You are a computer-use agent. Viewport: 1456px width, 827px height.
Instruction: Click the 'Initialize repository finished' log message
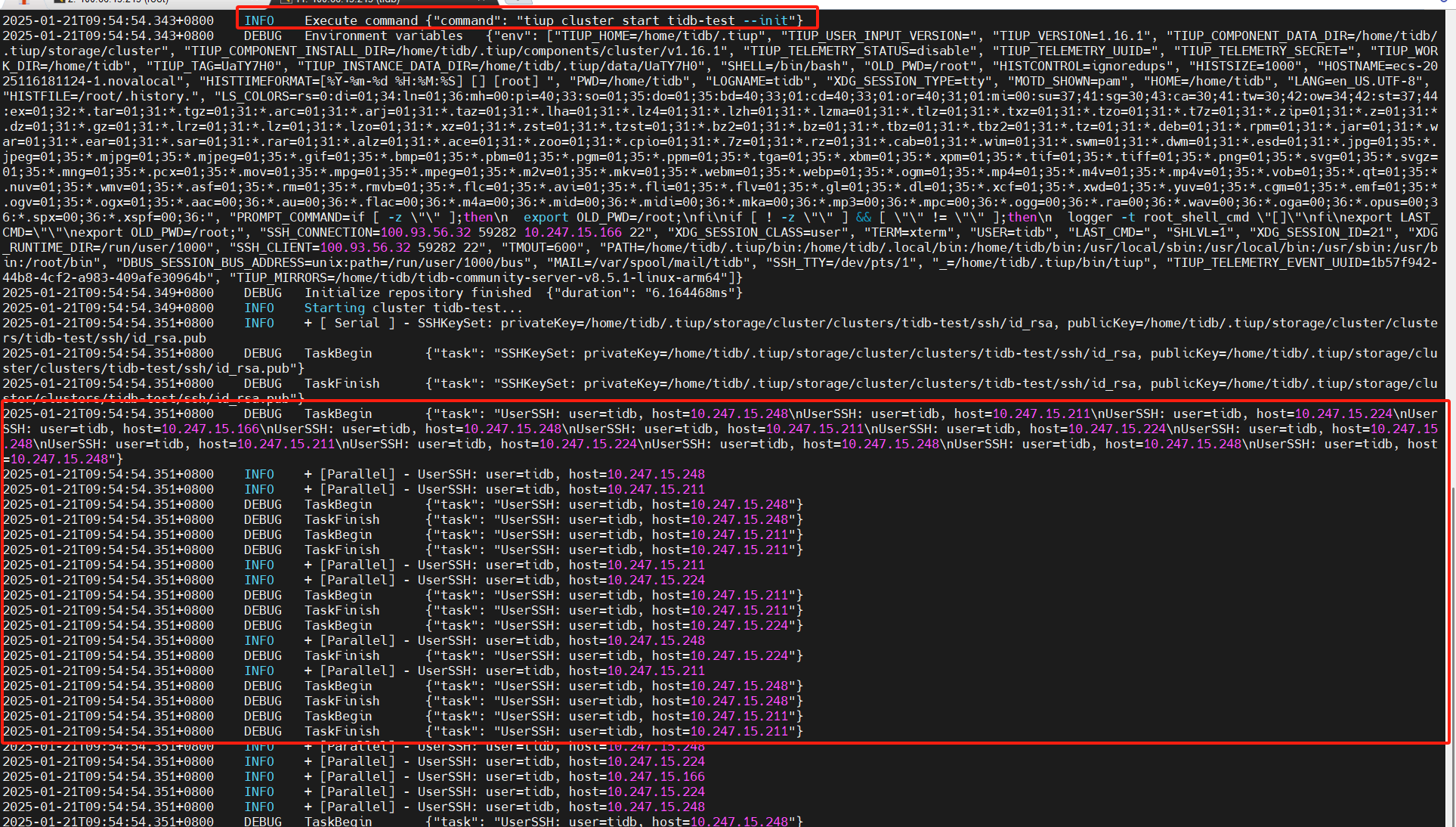click(418, 293)
